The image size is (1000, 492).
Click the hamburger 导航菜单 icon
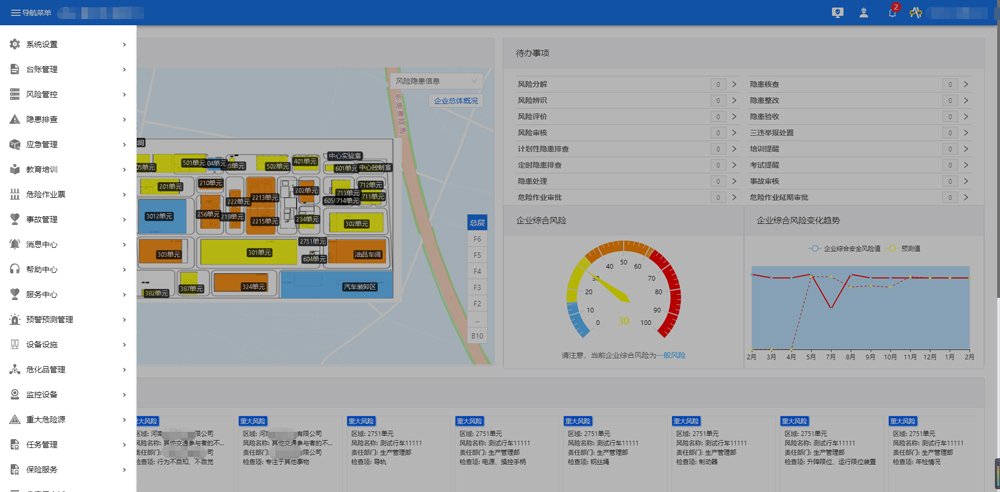click(x=15, y=13)
